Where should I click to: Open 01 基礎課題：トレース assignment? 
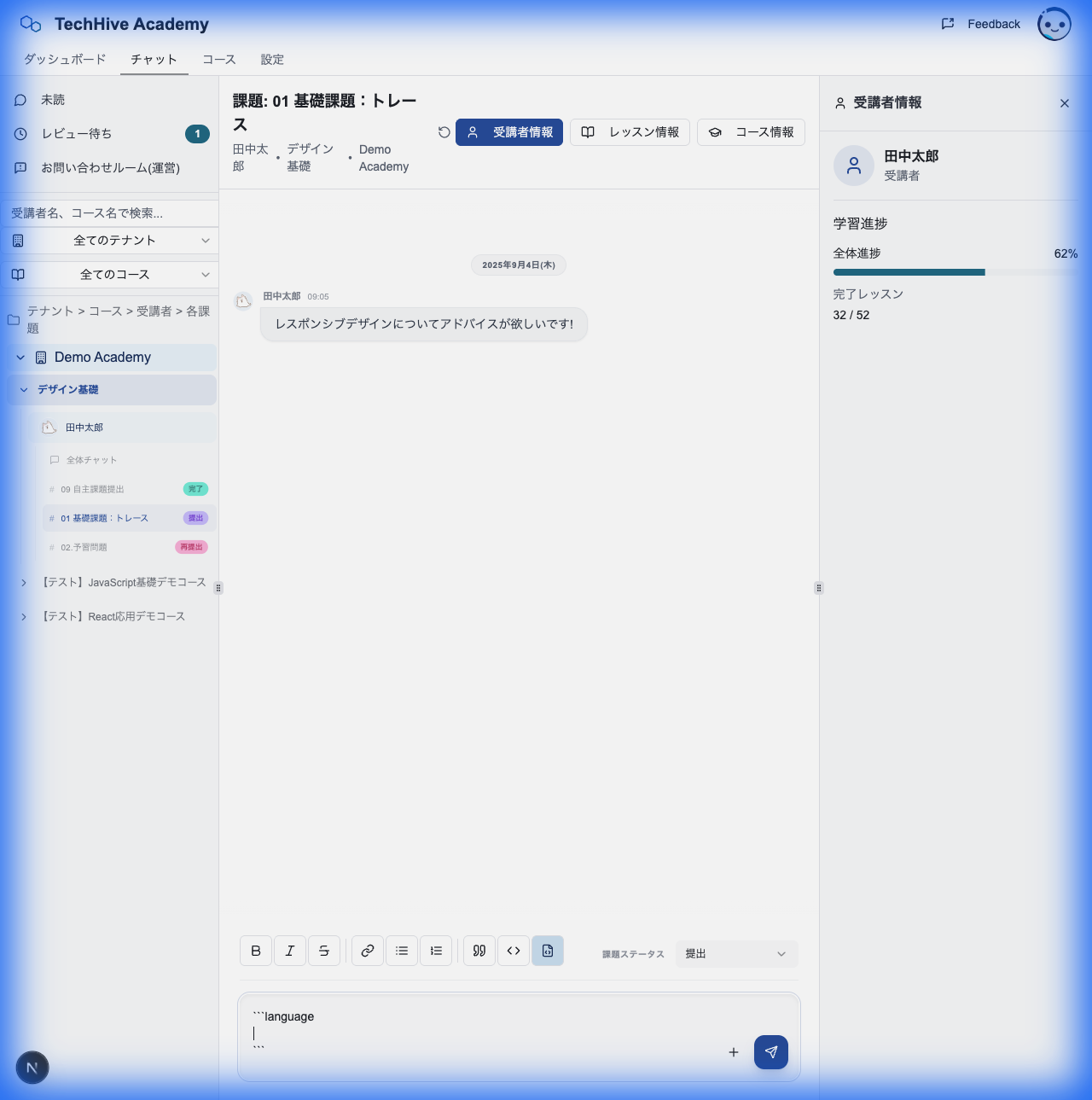coord(129,518)
